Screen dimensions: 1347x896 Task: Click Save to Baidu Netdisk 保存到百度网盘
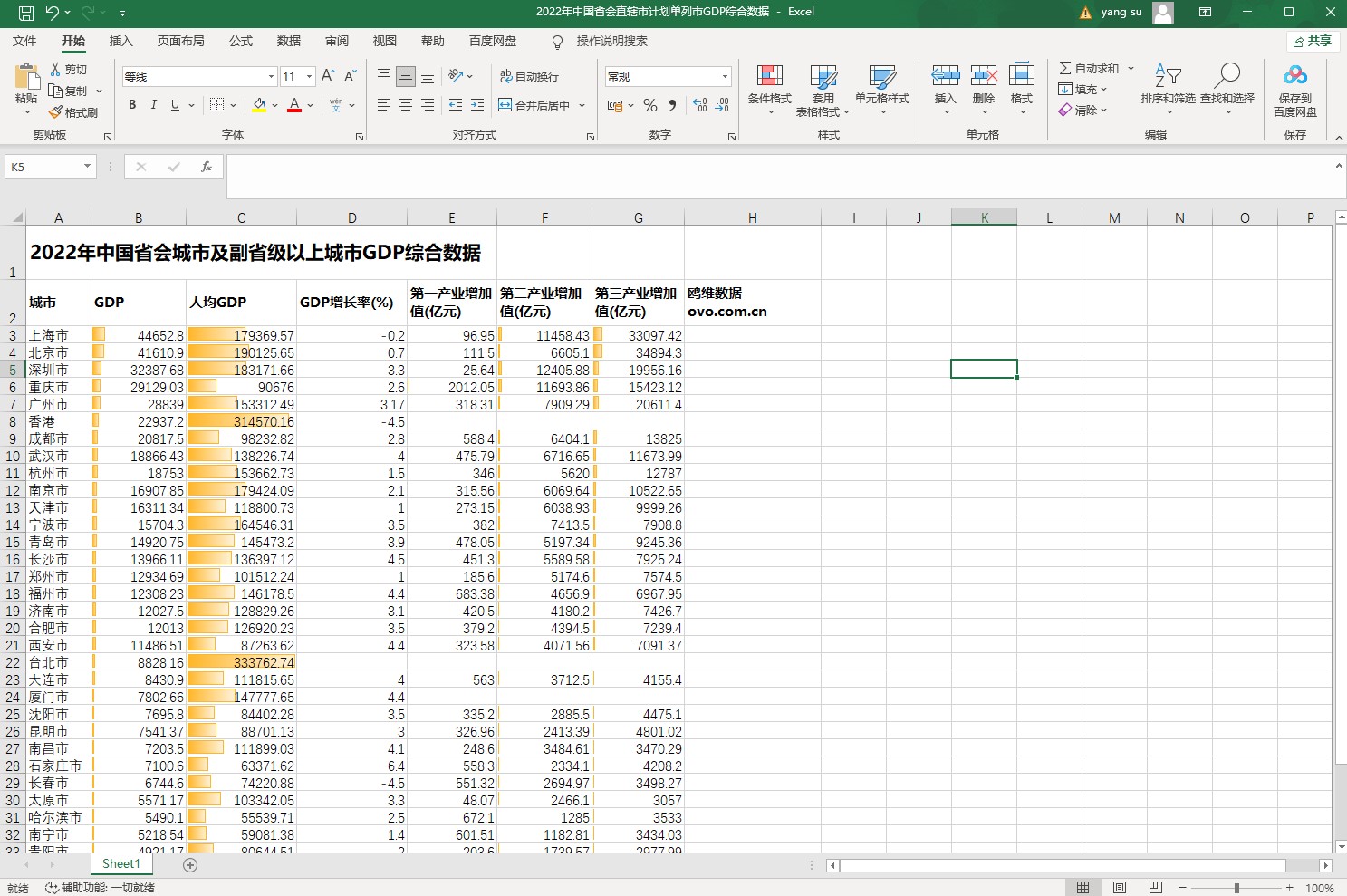pos(1295,90)
